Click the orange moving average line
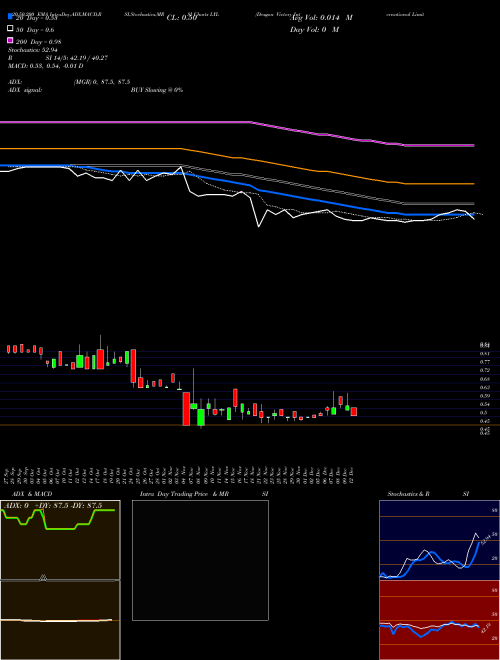Screen dimensions: 500x660 [237, 158]
